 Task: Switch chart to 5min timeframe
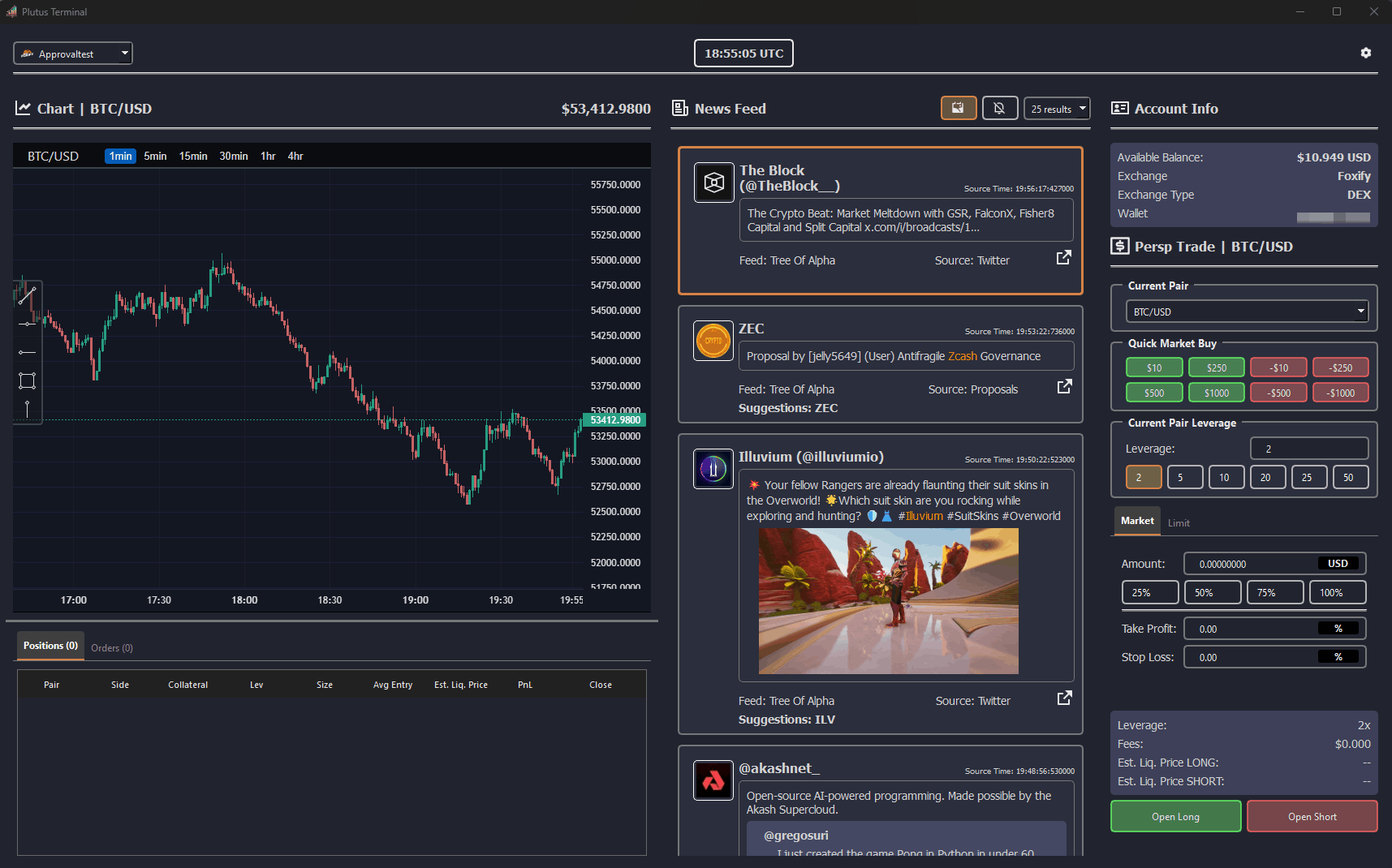point(155,156)
